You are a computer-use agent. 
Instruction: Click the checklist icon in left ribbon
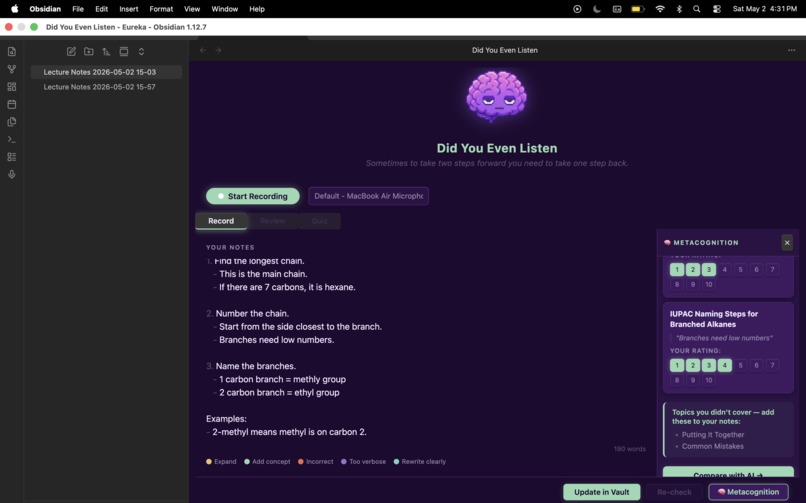pos(12,157)
